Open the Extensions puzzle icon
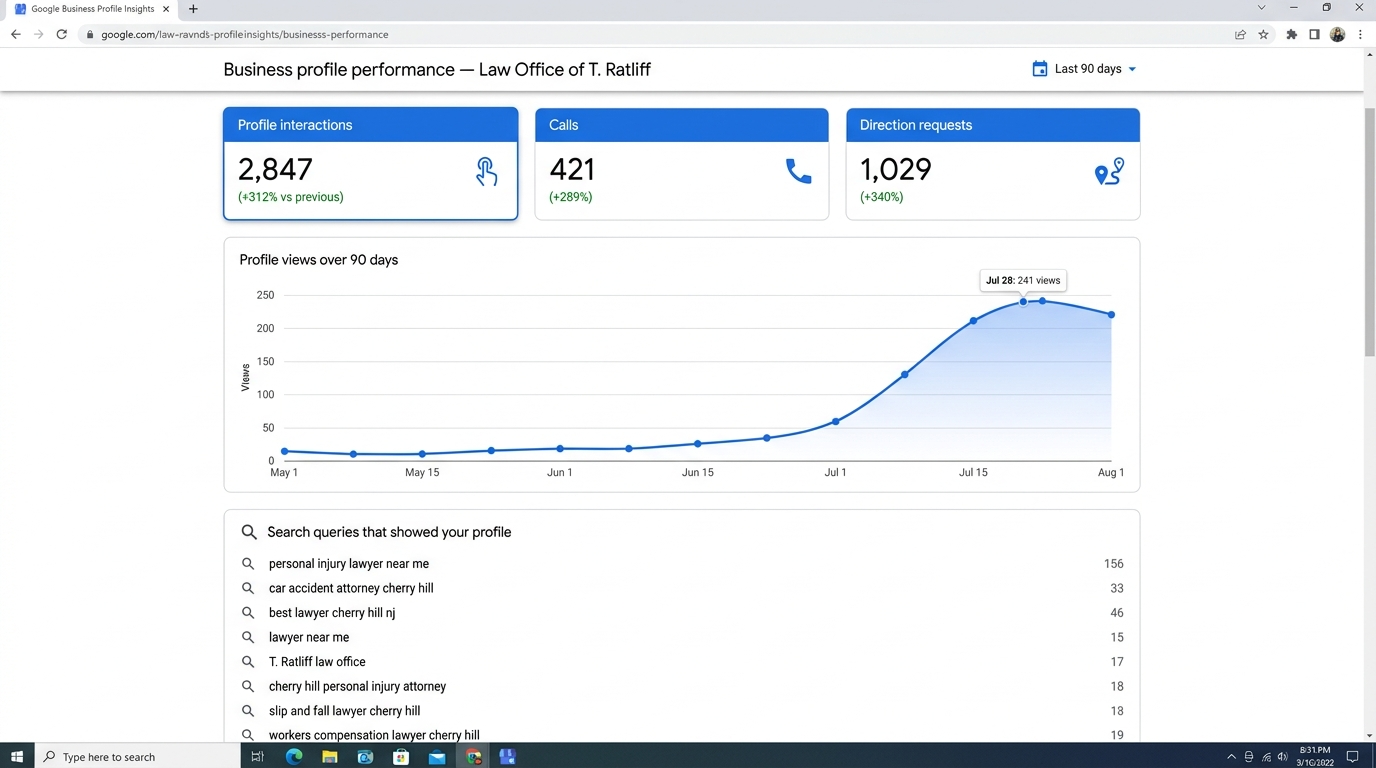 click(1291, 34)
